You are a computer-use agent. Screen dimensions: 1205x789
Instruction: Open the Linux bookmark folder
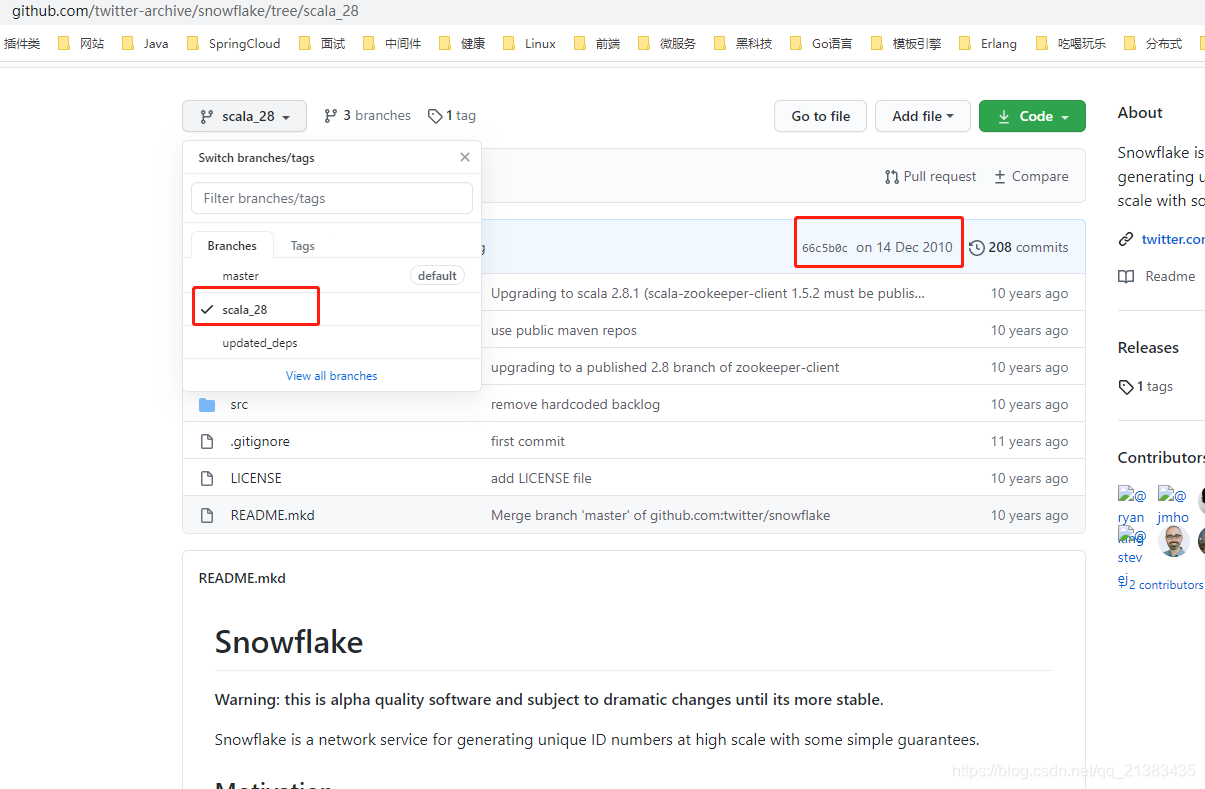(x=529, y=43)
